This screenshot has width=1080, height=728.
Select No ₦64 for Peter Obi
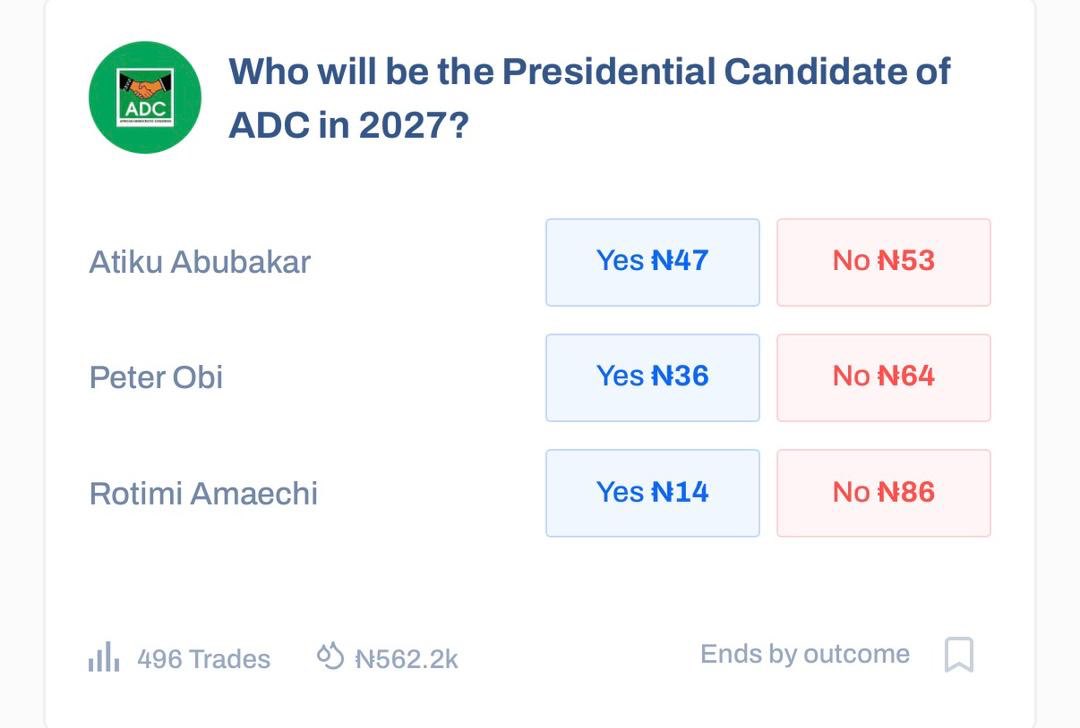click(x=883, y=377)
